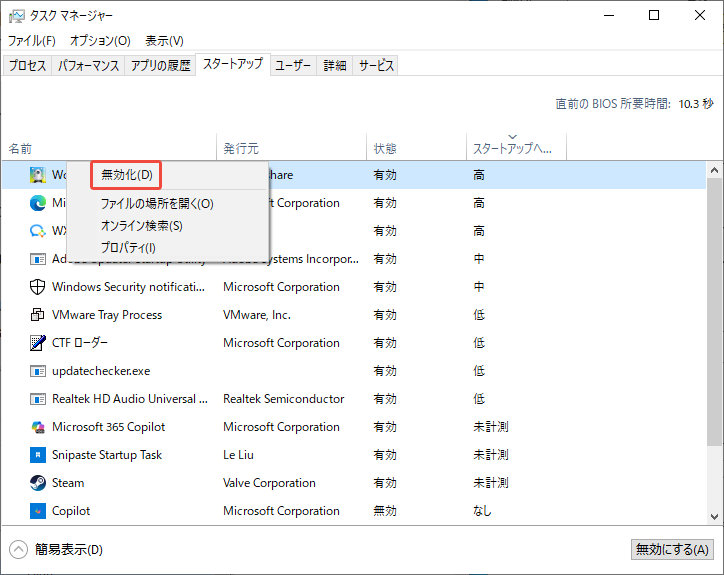Click the CTF ローダー pen icon
Viewport: 724px width, 575px height.
pyautogui.click(x=38, y=343)
